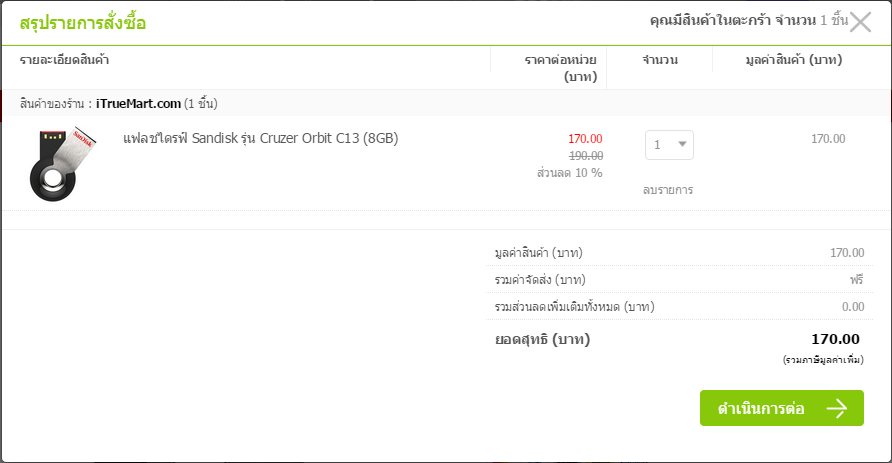Click the arrow icon on the continue button

[x=837, y=408]
